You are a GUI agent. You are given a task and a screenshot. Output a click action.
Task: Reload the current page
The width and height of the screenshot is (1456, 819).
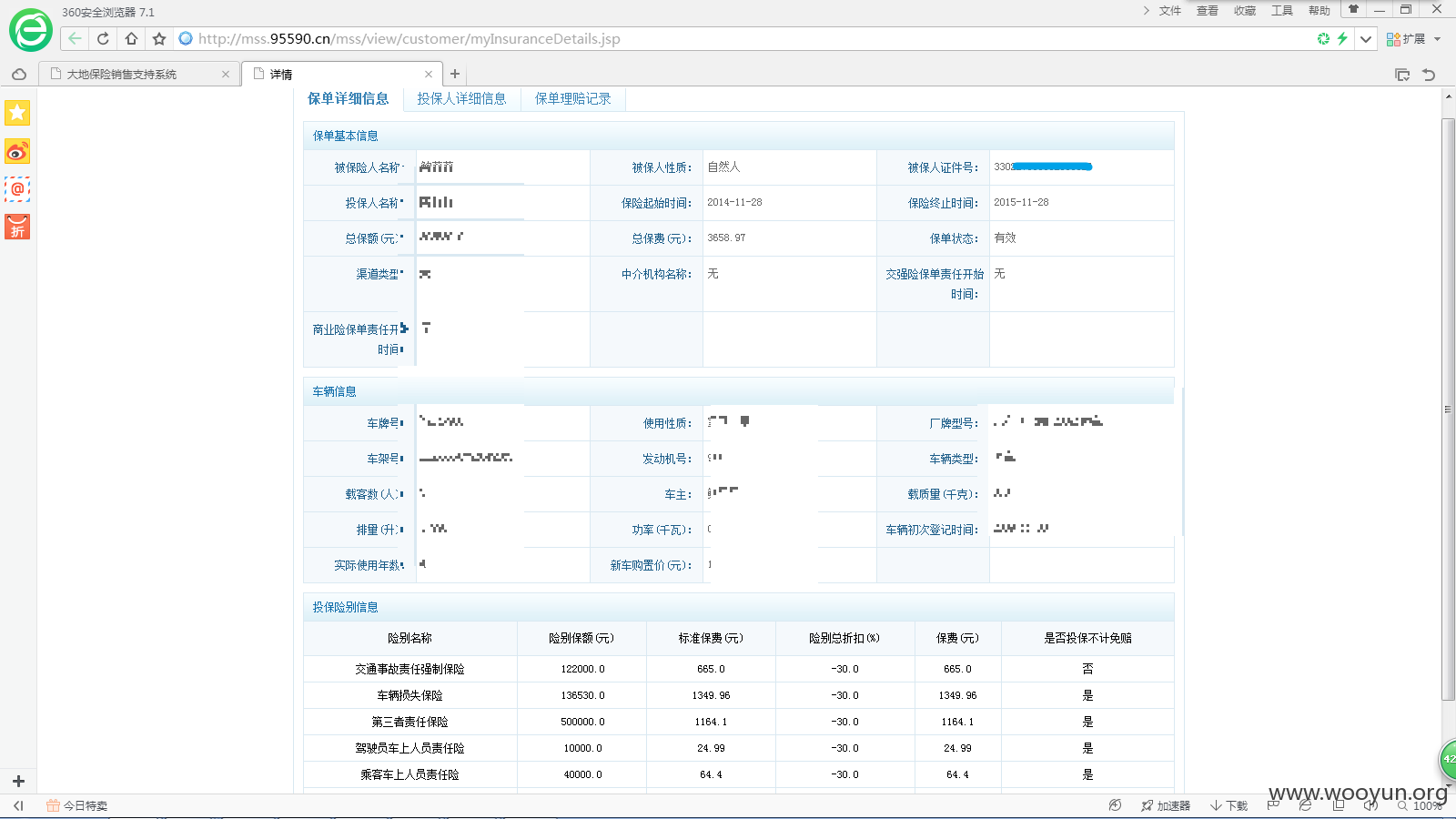pyautogui.click(x=103, y=38)
